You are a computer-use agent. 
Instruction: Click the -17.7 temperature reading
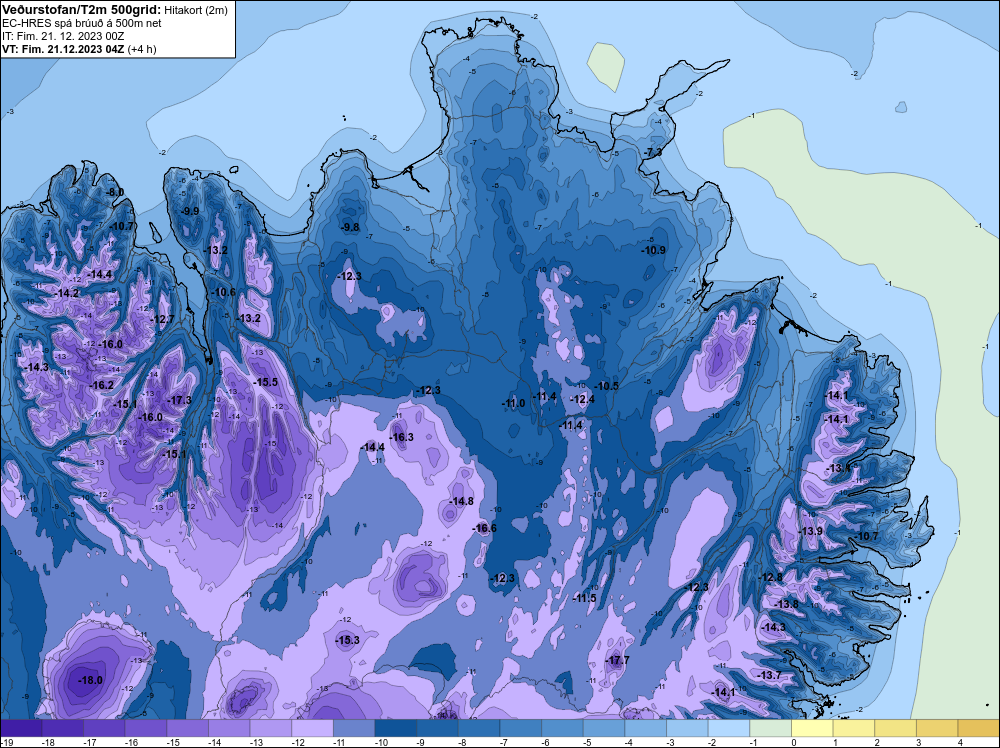617,661
